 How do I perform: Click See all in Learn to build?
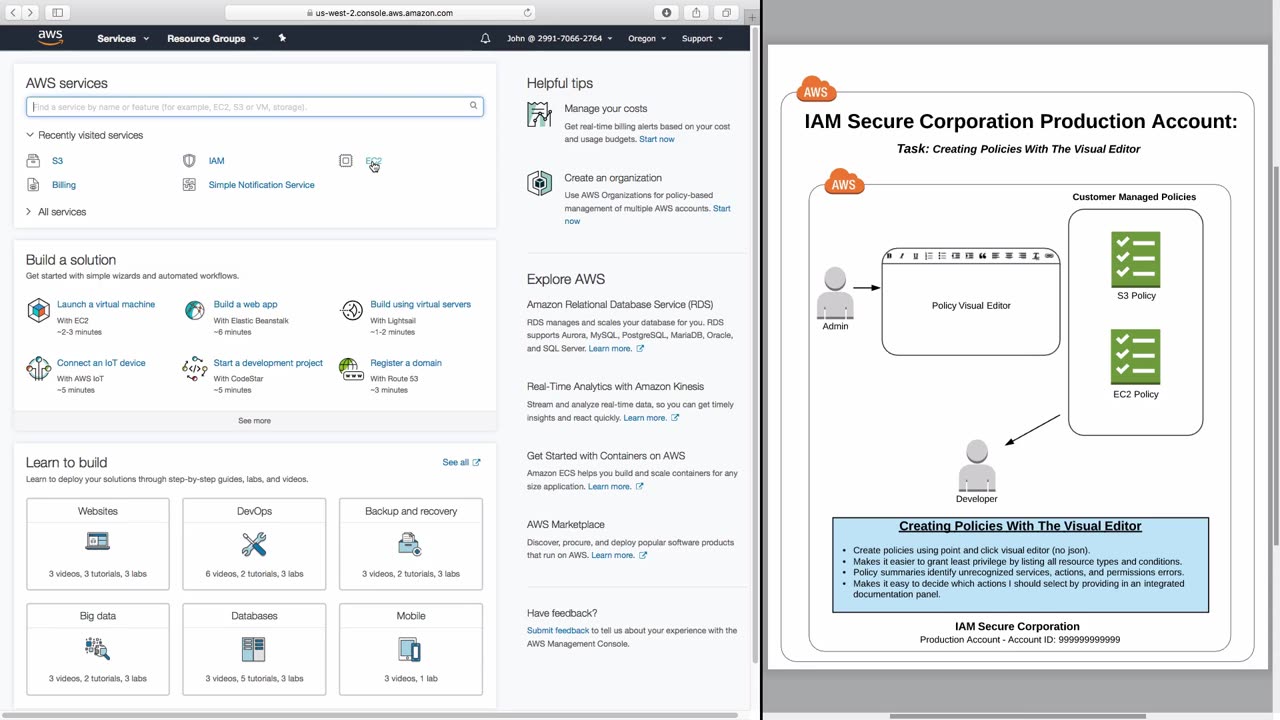(x=461, y=462)
